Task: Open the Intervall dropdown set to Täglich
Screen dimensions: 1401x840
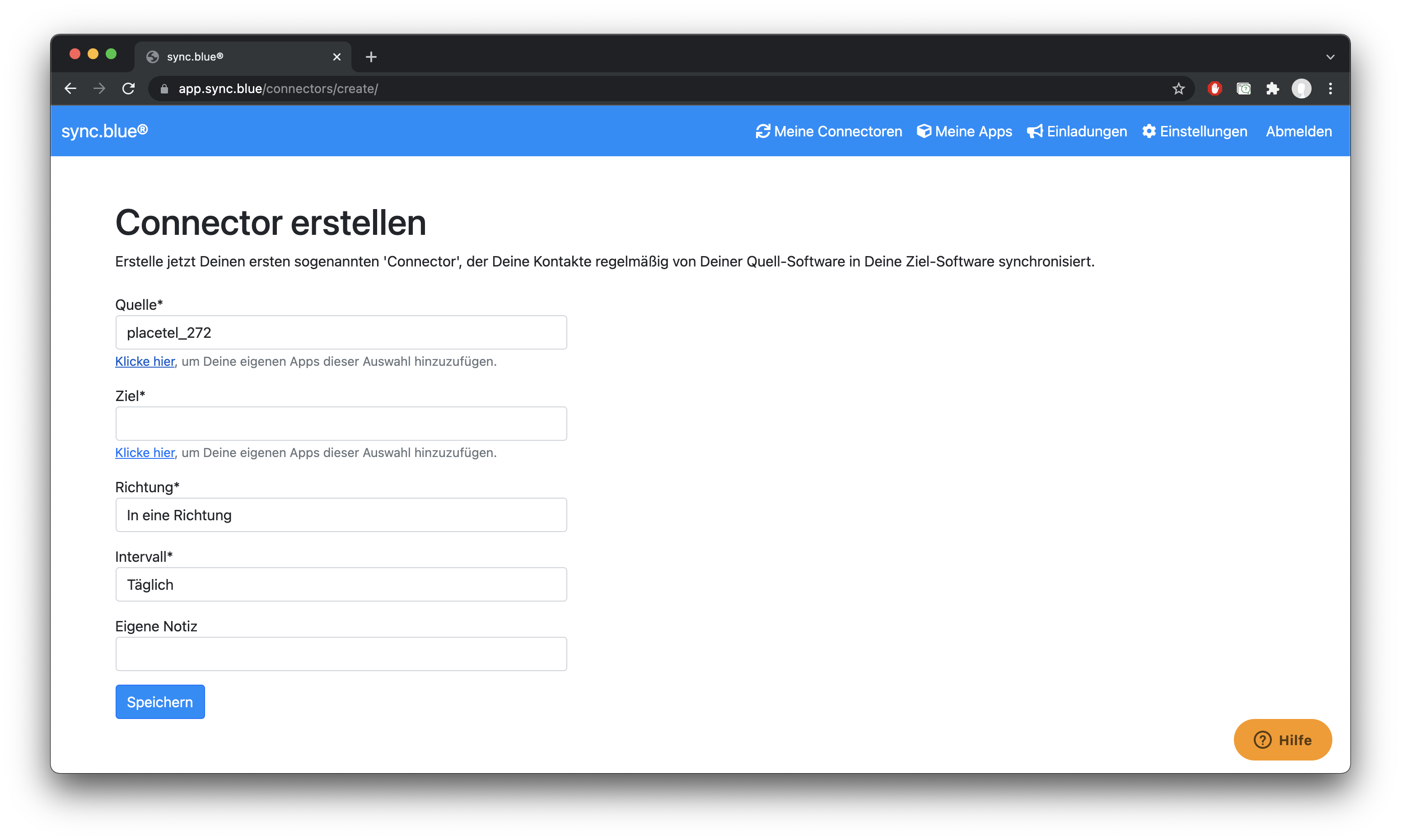Action: (341, 584)
